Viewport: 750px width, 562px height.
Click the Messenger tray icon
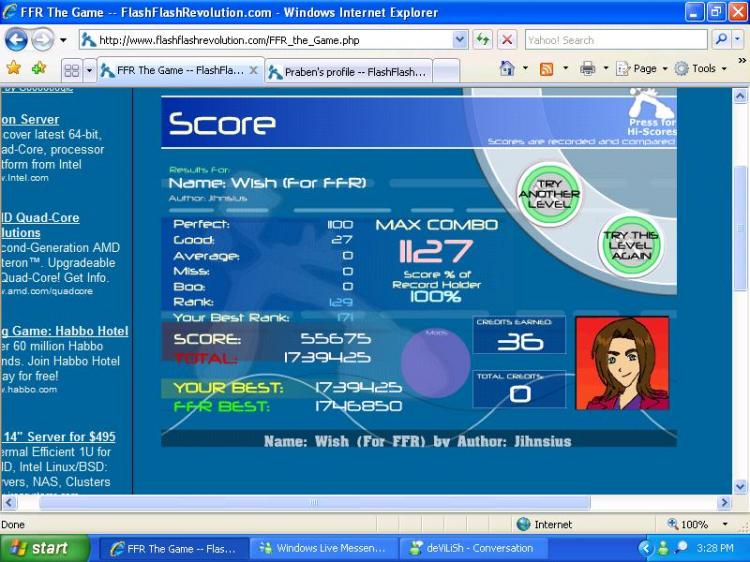tap(662, 548)
